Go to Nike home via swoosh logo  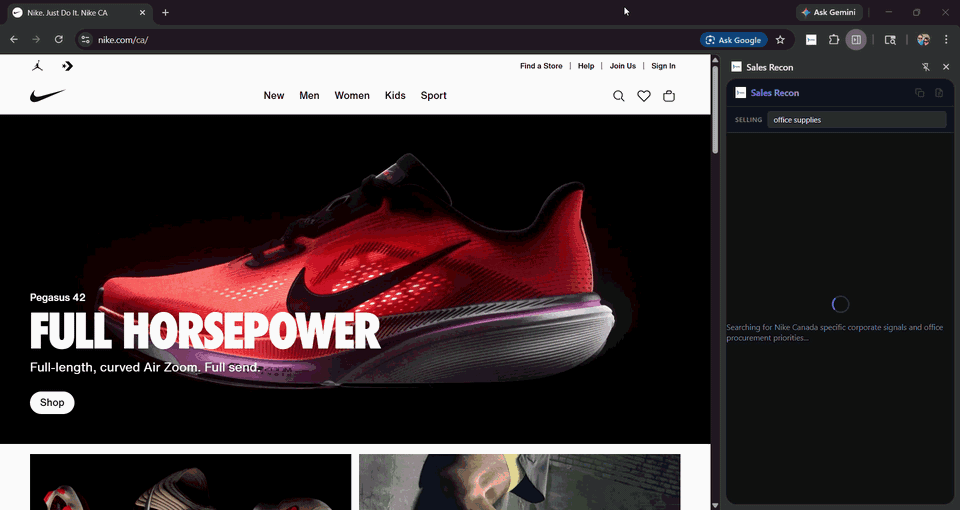[47, 96]
